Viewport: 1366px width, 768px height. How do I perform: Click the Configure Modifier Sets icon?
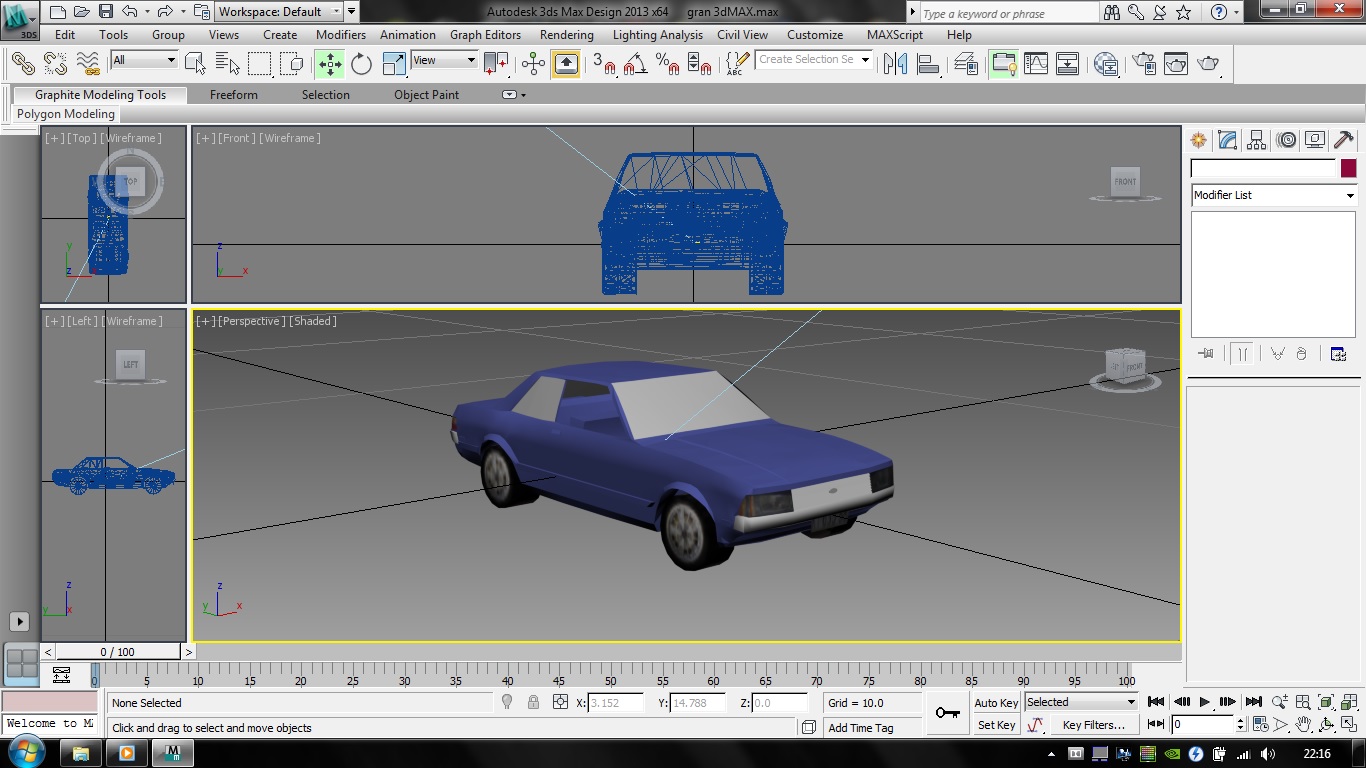pos(1338,354)
